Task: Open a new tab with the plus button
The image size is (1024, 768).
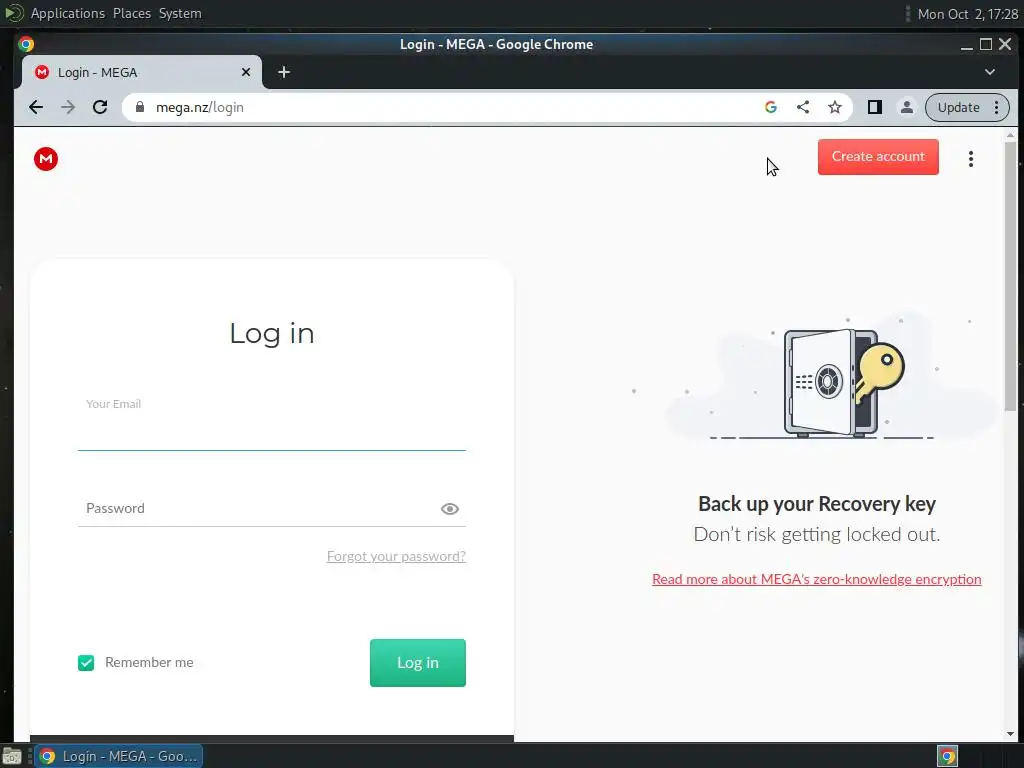Action: click(283, 72)
